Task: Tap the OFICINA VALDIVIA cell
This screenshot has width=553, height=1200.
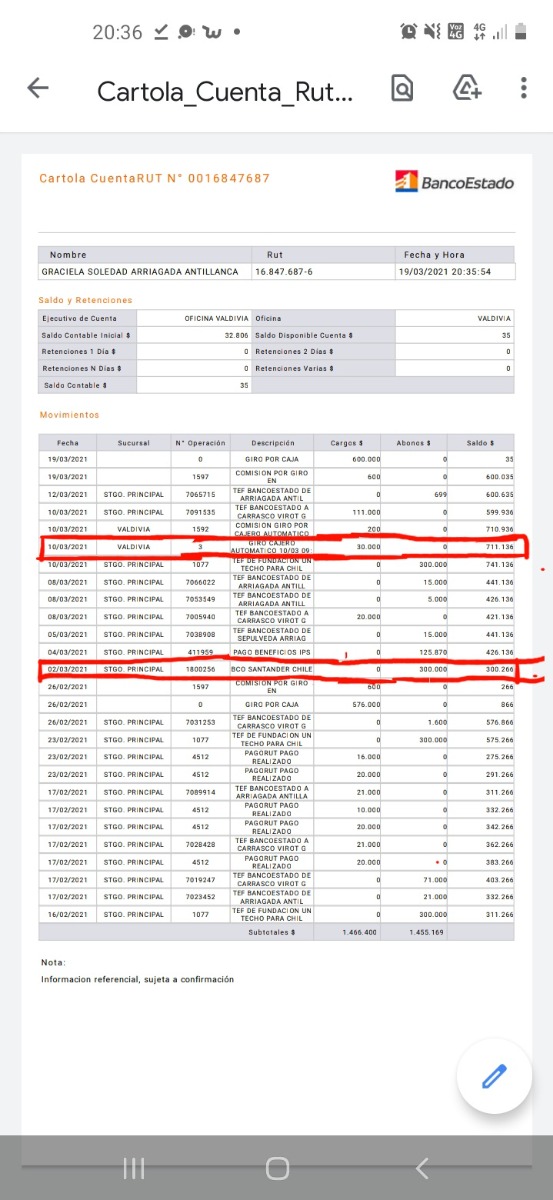Action: (x=194, y=318)
